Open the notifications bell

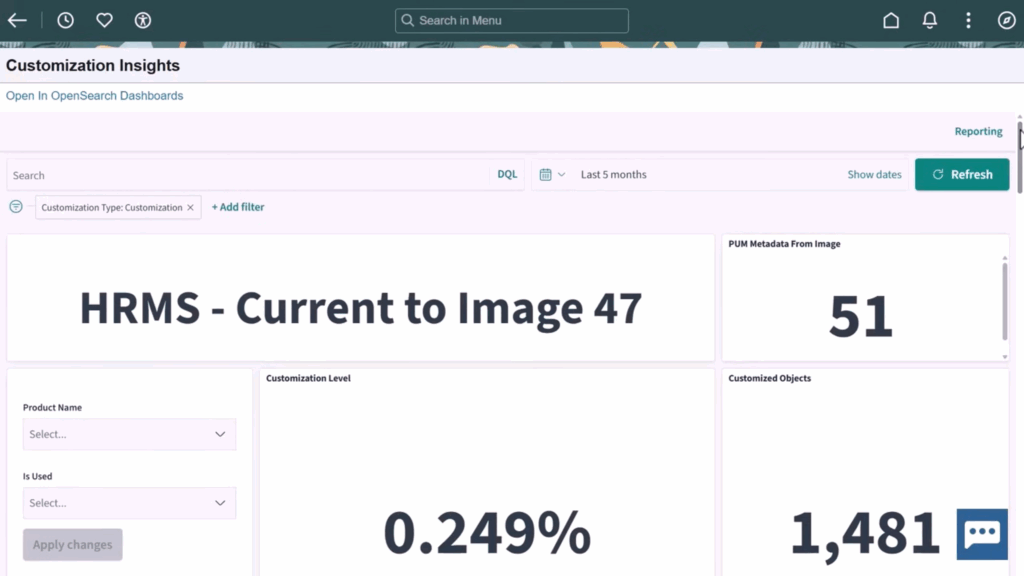coord(929,20)
